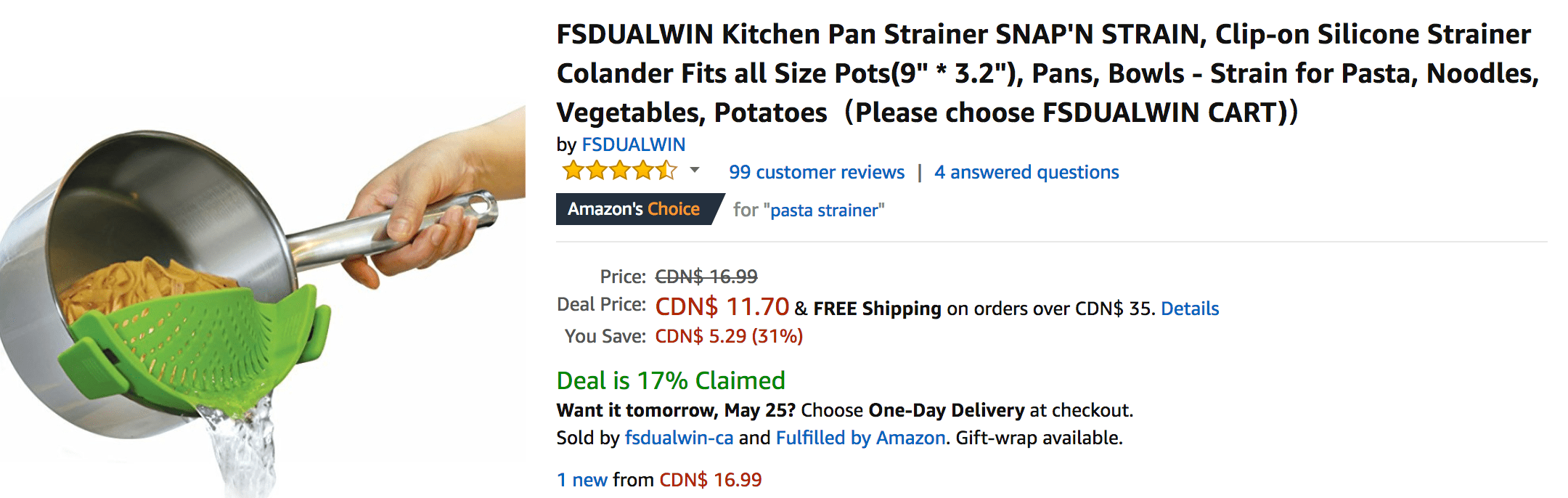The width and height of the screenshot is (1568, 498).
Task: Click the One-Day Delivery text
Action: tap(946, 410)
